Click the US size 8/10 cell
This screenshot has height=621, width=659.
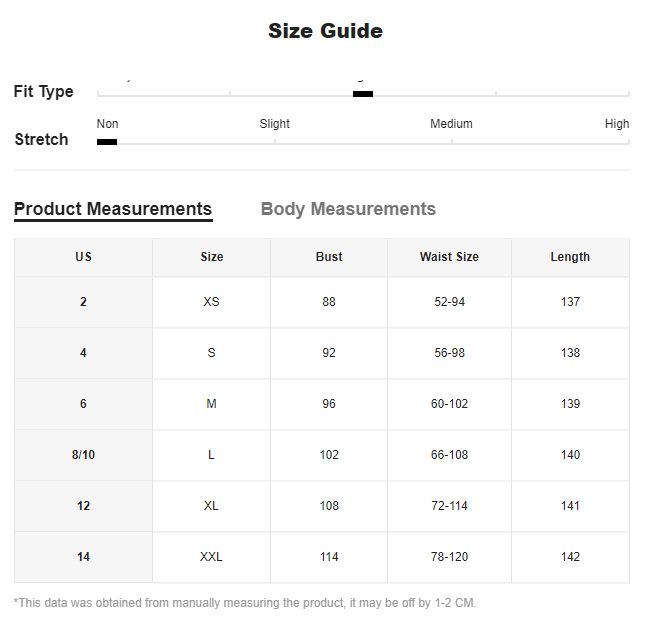coord(83,455)
